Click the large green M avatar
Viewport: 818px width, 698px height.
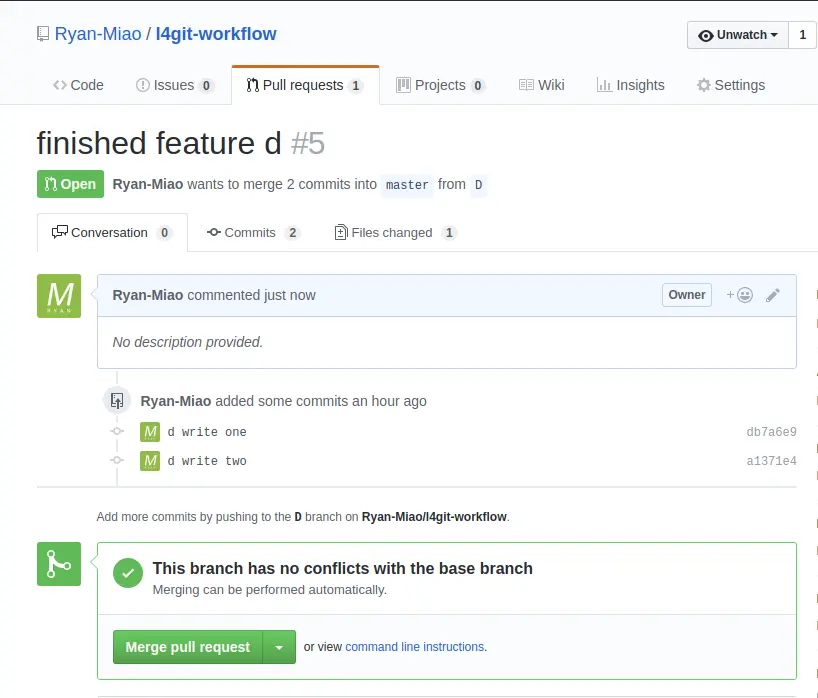click(x=59, y=296)
